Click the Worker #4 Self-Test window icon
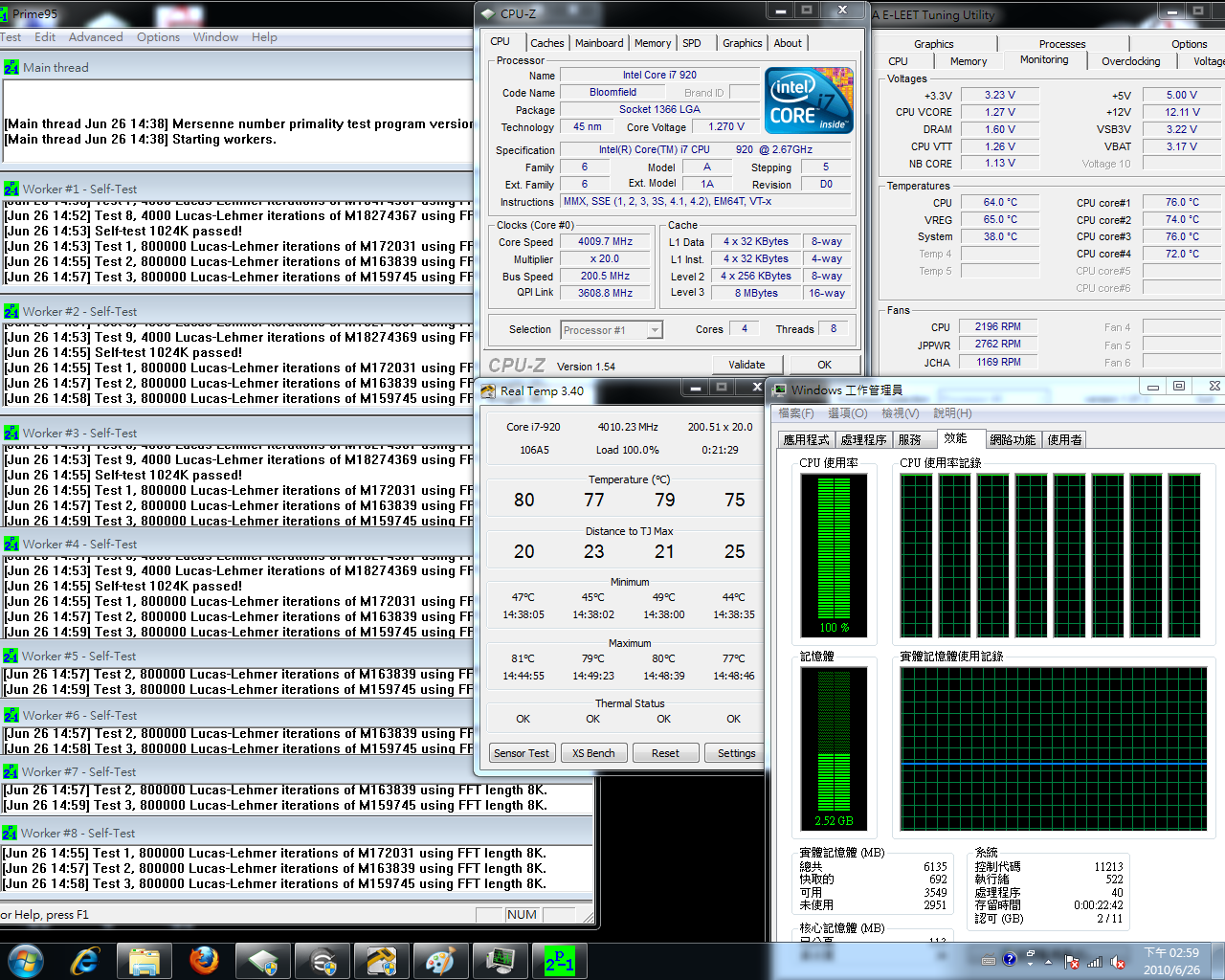The image size is (1225, 980). (x=11, y=545)
